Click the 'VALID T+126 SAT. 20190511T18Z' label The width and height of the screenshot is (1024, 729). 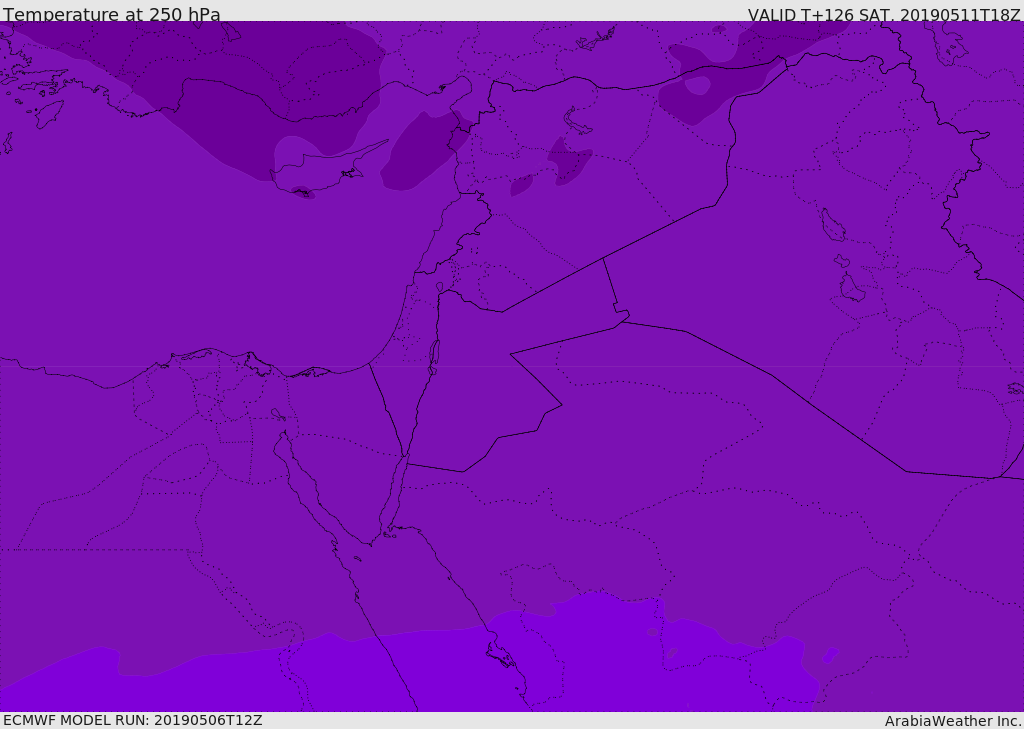[884, 14]
